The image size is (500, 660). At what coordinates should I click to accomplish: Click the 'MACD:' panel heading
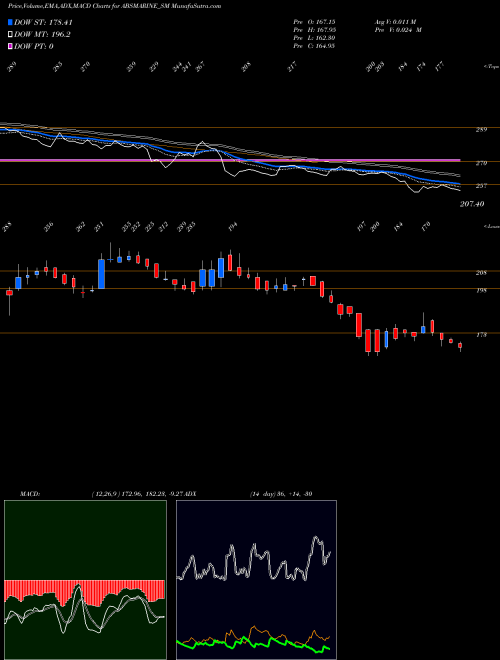pyautogui.click(x=29, y=493)
